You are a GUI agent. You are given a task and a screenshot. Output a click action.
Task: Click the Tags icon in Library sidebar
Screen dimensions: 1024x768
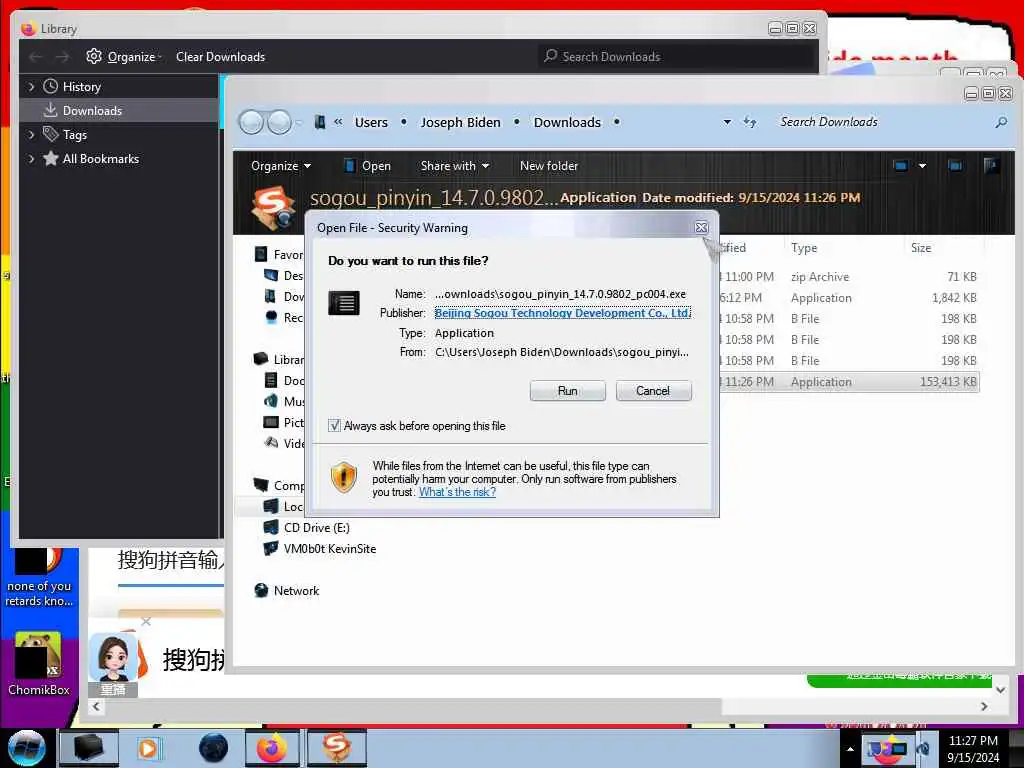[x=50, y=134]
